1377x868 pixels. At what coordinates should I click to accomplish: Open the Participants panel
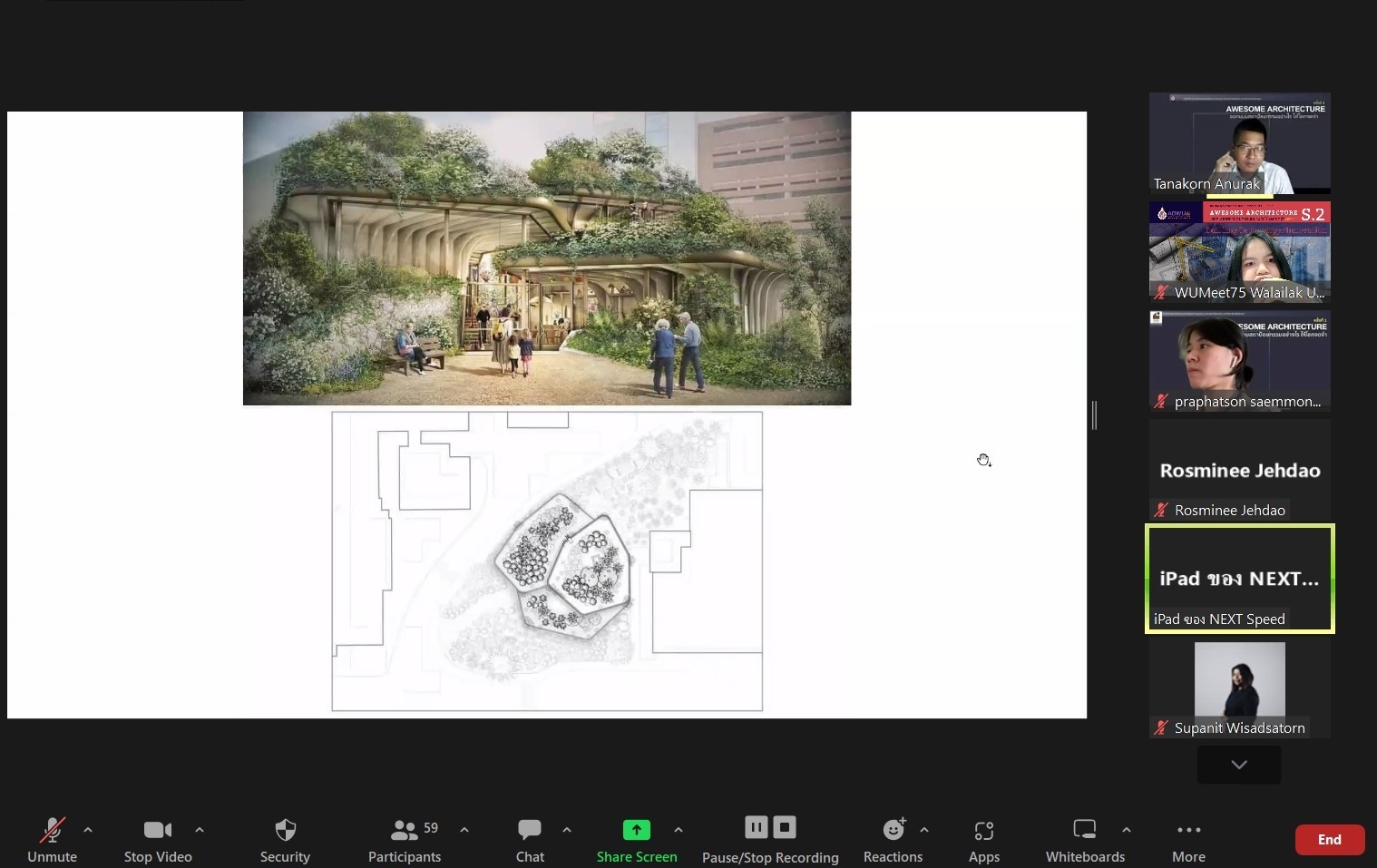(405, 840)
